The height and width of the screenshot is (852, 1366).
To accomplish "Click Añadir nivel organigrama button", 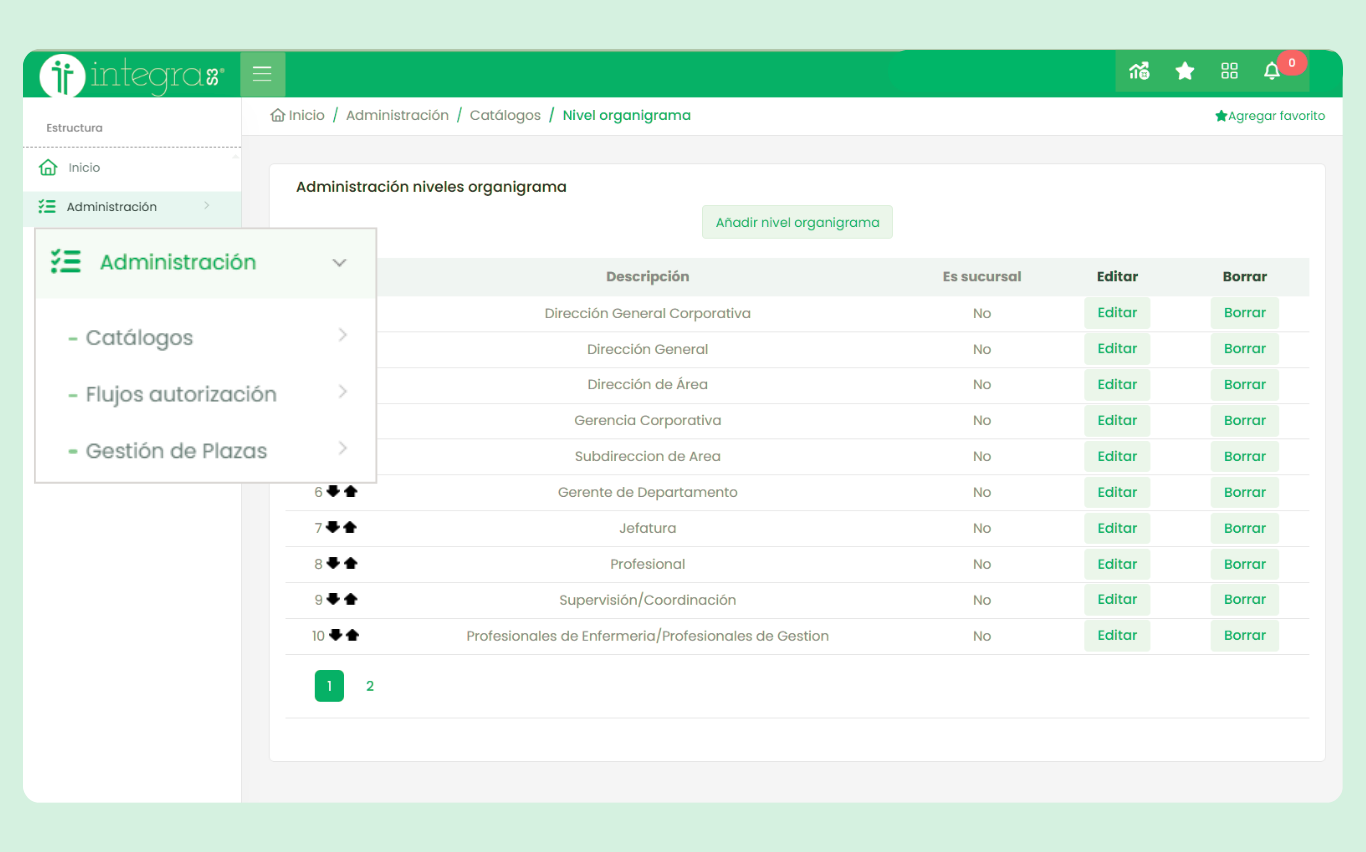I will coord(797,222).
